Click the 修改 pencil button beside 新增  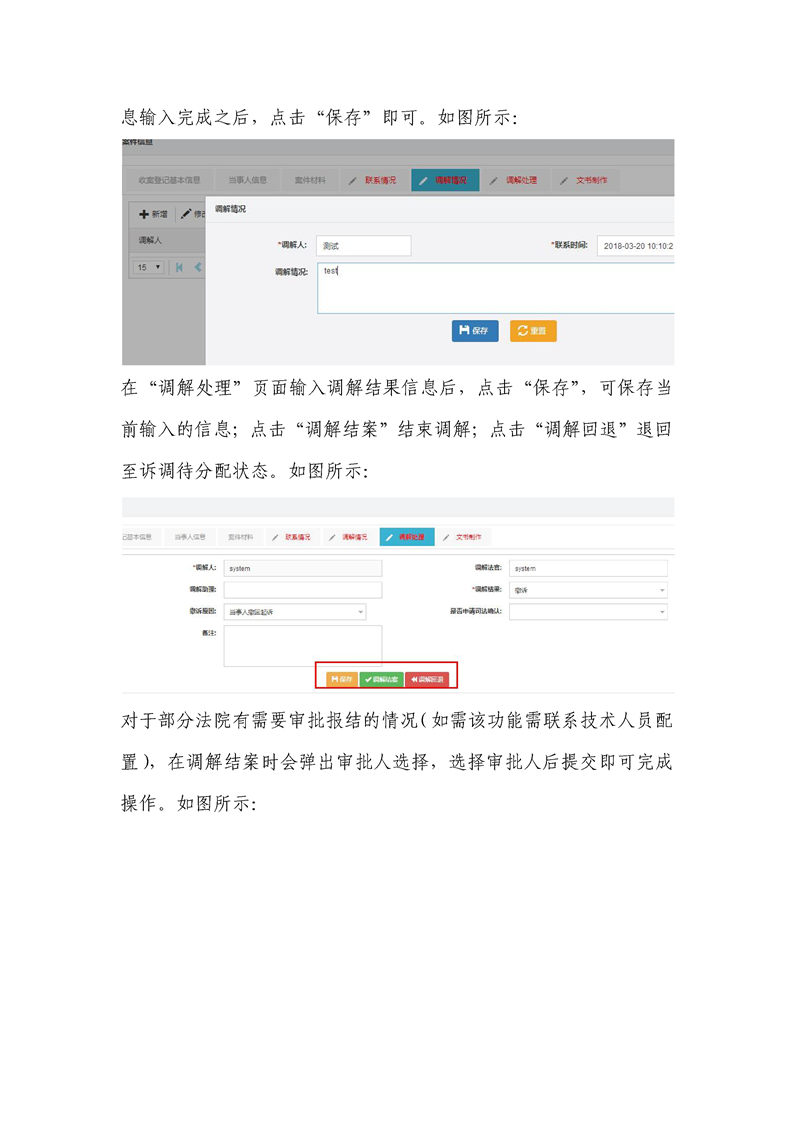(x=193, y=214)
